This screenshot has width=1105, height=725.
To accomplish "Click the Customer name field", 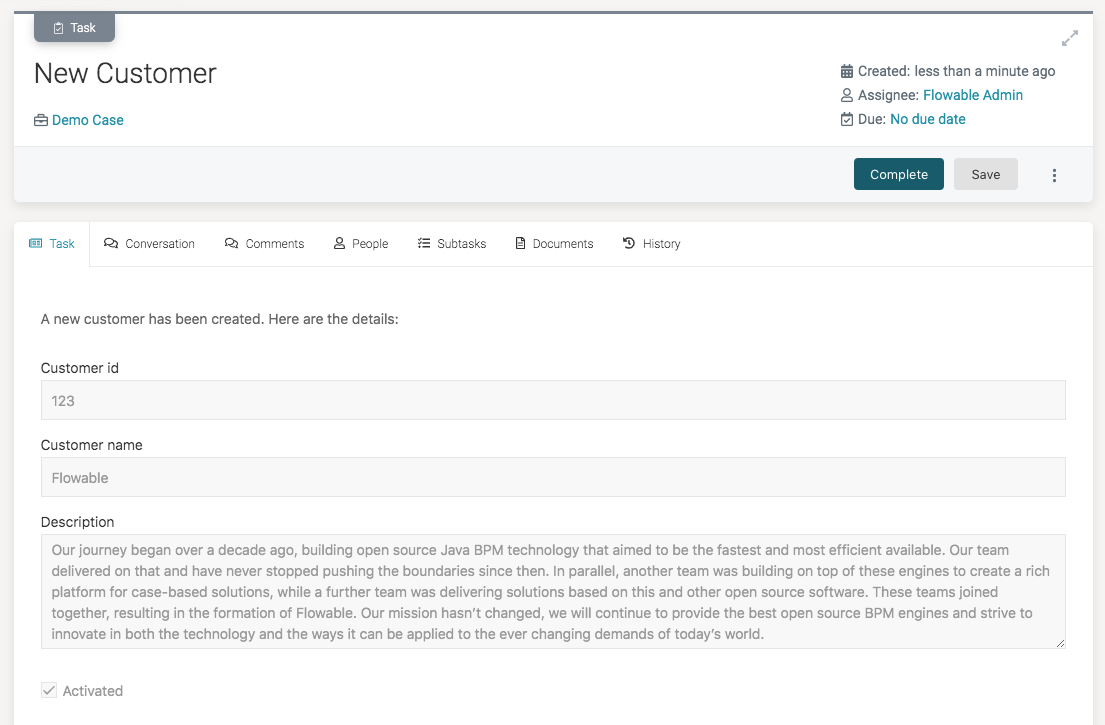I will (x=553, y=477).
